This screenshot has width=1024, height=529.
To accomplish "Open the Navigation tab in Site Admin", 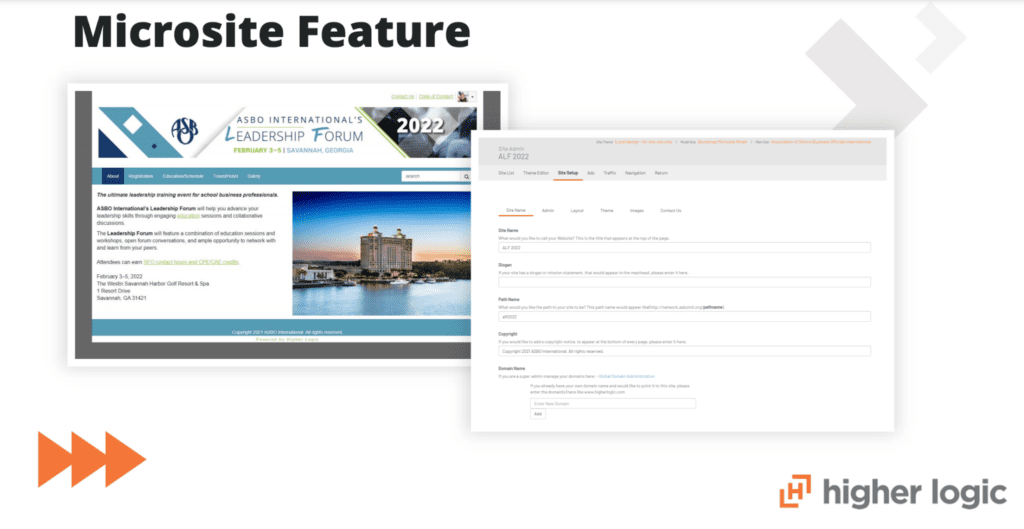I will pyautogui.click(x=635, y=173).
